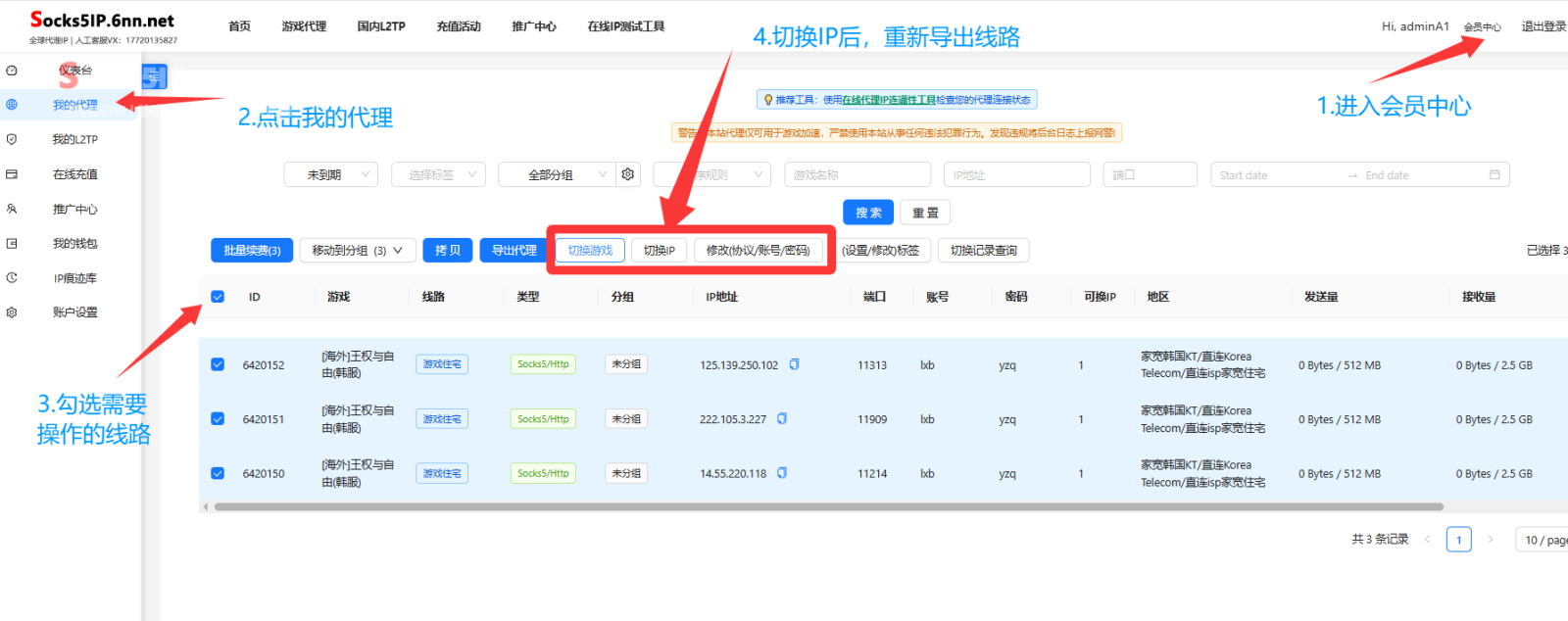Uncheck the row with ID 6420151

point(218,419)
